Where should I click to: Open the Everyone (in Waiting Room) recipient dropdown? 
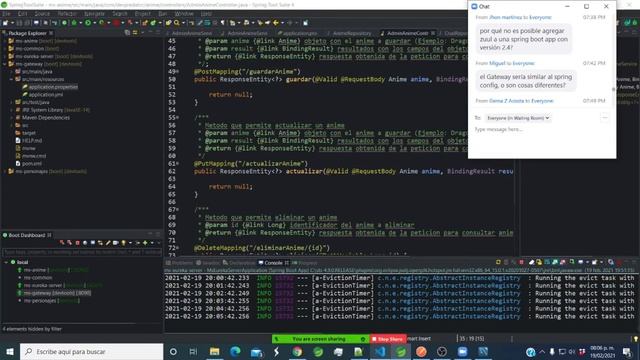tap(518, 118)
